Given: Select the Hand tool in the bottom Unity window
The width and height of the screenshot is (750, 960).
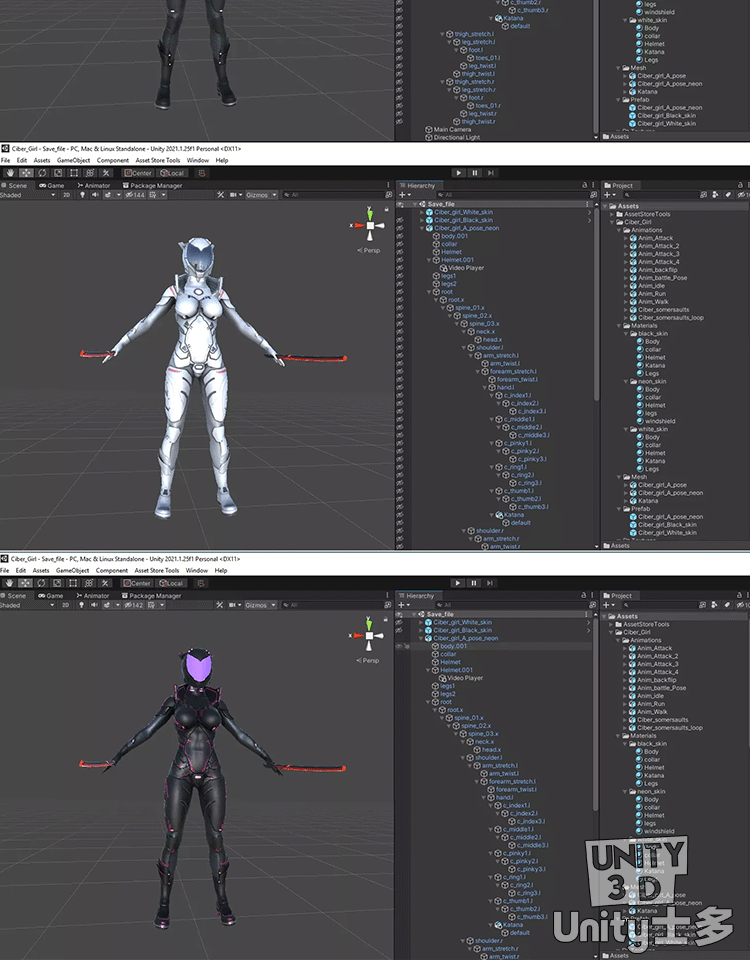Looking at the screenshot, I should coord(9,583).
